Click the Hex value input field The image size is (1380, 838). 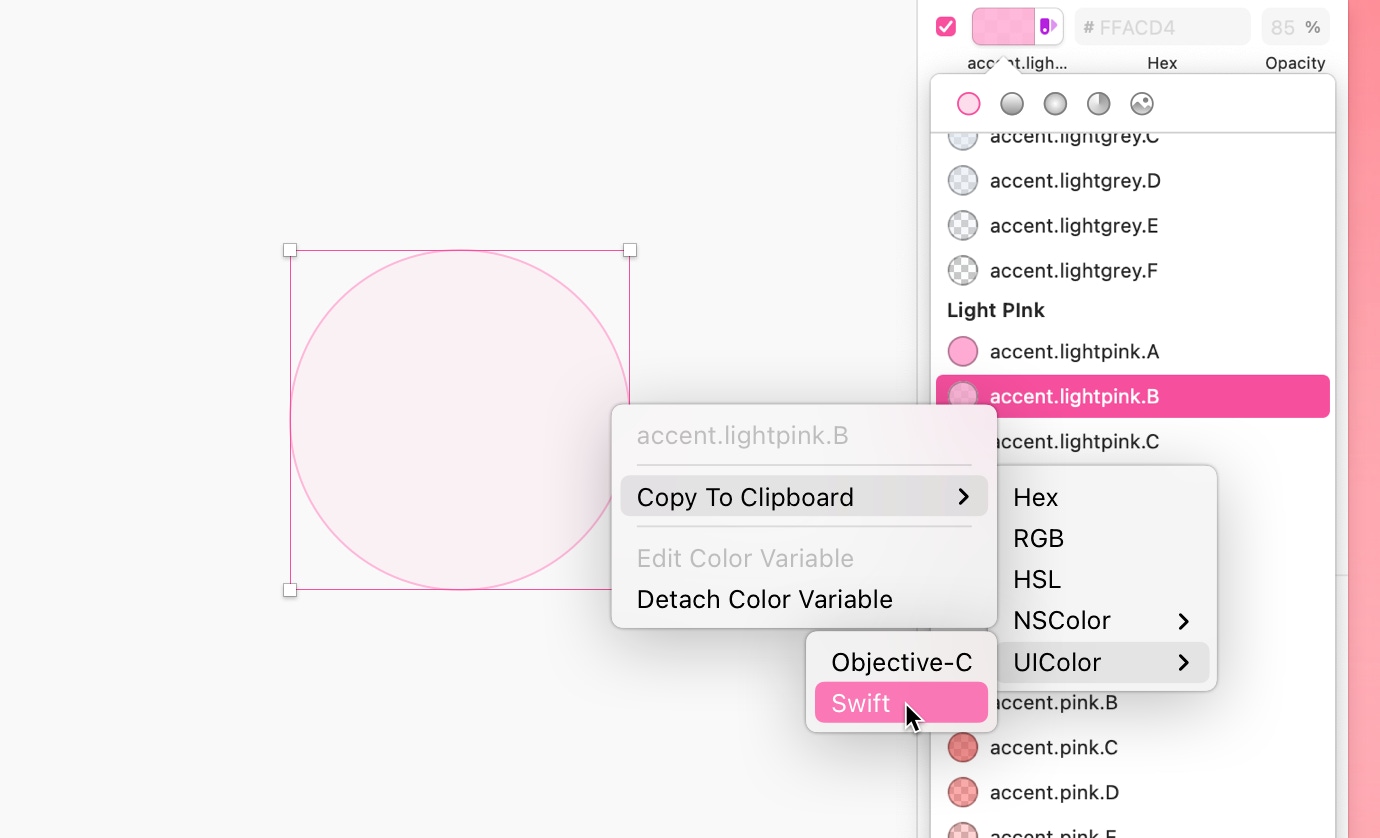1162,26
